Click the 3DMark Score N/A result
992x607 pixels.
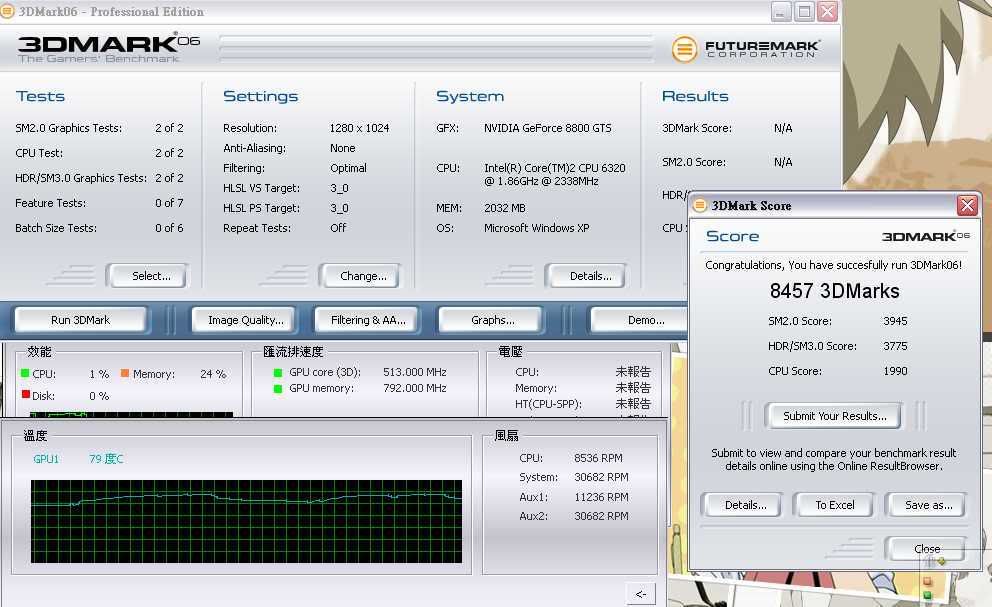(783, 128)
